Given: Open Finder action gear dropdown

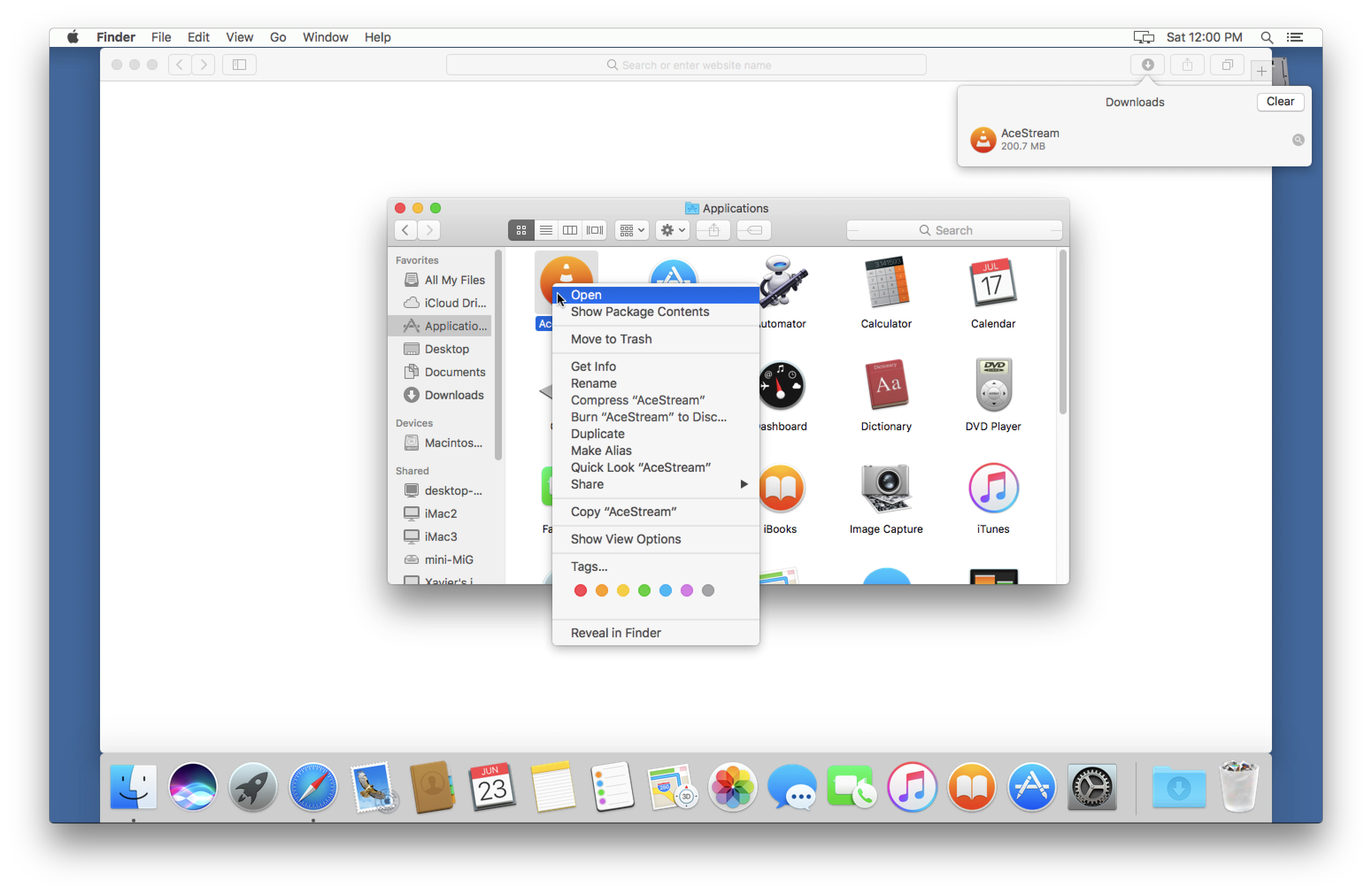Looking at the screenshot, I should pyautogui.click(x=673, y=230).
